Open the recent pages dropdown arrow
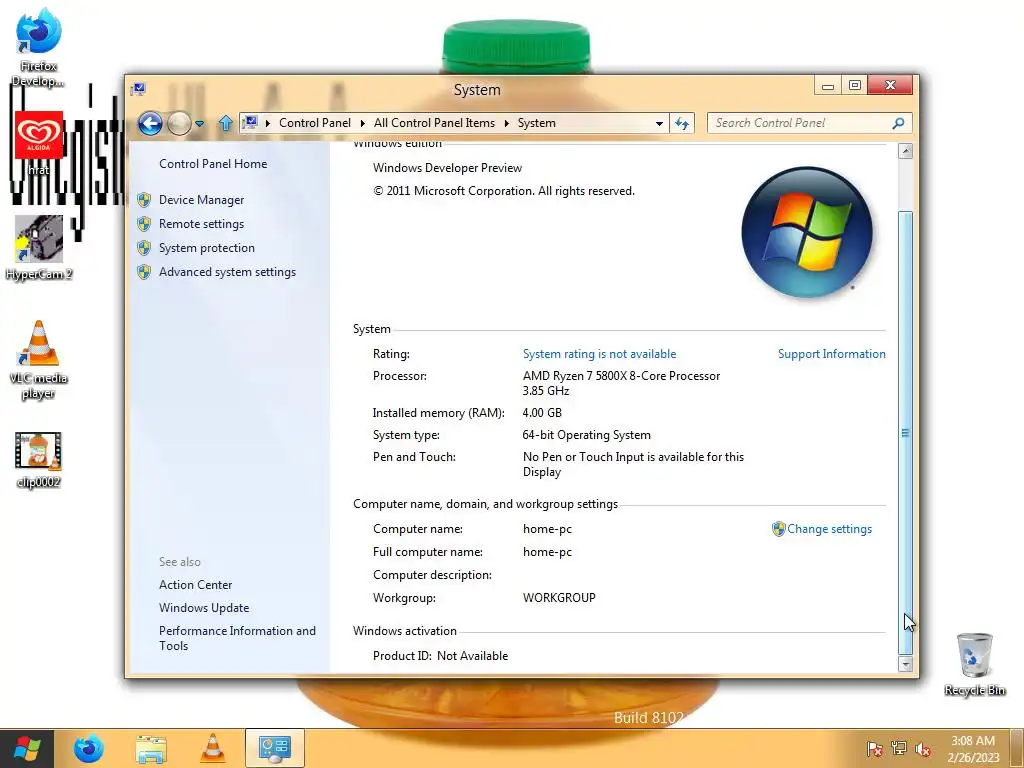 coord(199,123)
